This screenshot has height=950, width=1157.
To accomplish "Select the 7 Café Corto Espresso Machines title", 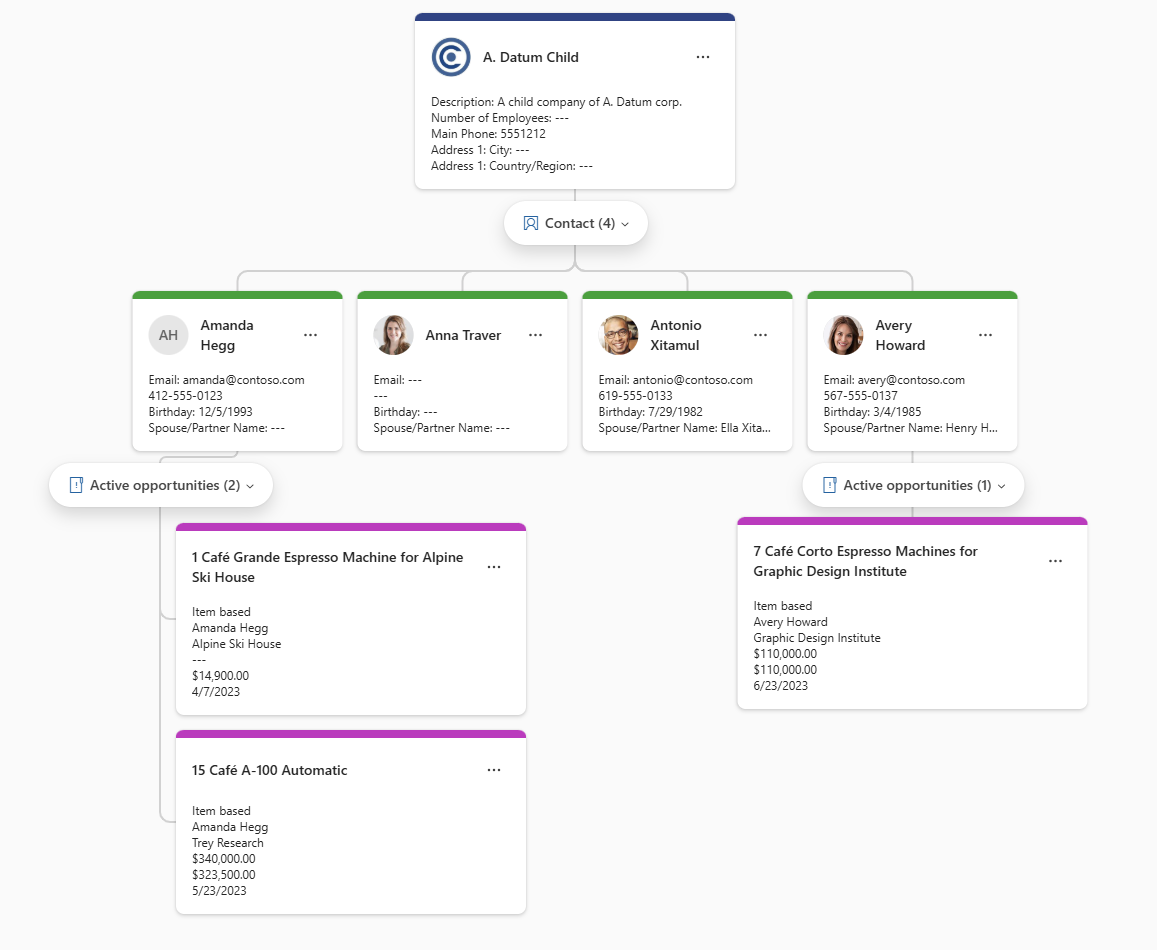I will (x=865, y=561).
